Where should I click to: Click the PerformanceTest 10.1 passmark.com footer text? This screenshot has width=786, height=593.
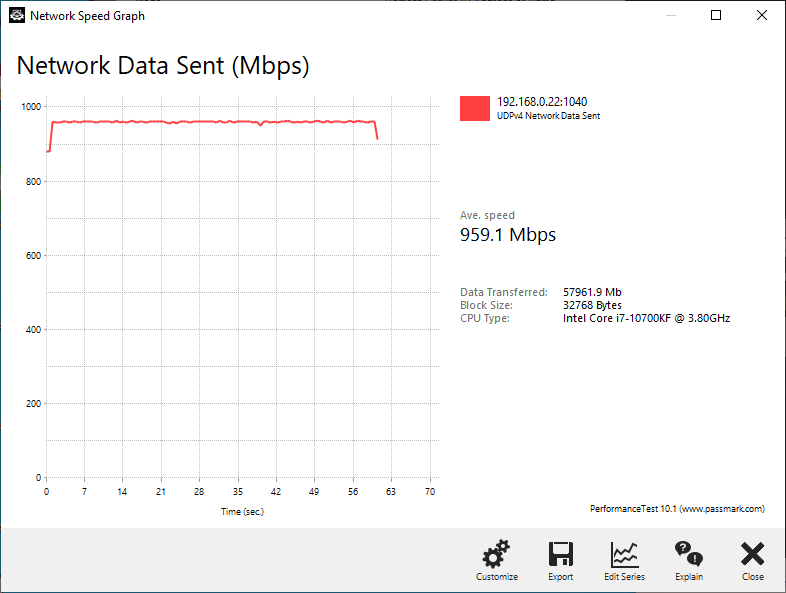point(677,509)
